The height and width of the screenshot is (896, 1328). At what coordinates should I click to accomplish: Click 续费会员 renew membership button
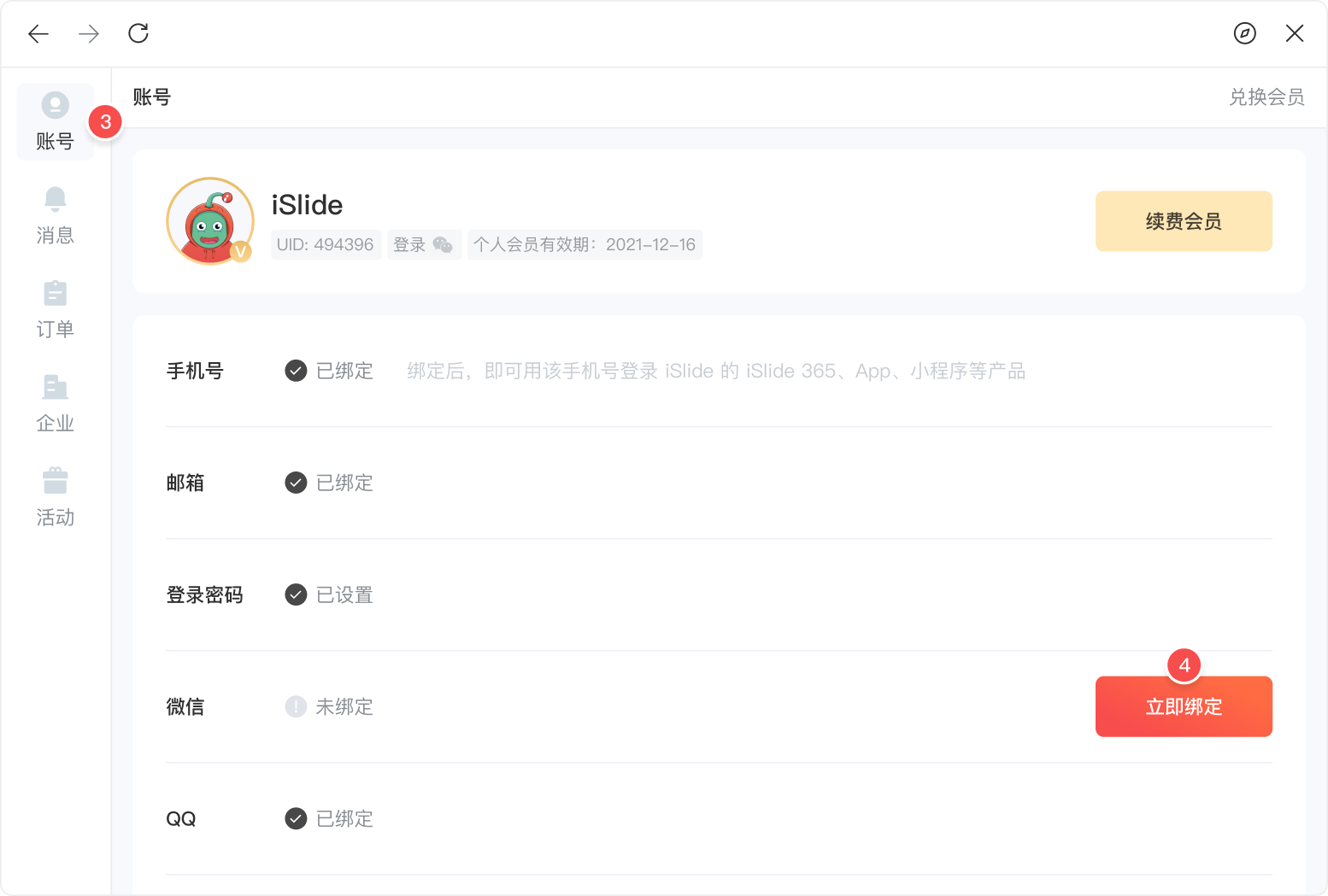[x=1184, y=221]
